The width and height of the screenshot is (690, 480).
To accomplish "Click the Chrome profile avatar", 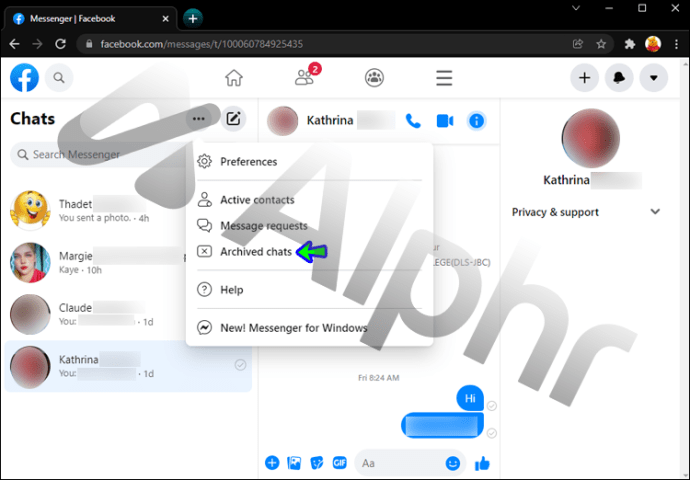I will pos(653,44).
